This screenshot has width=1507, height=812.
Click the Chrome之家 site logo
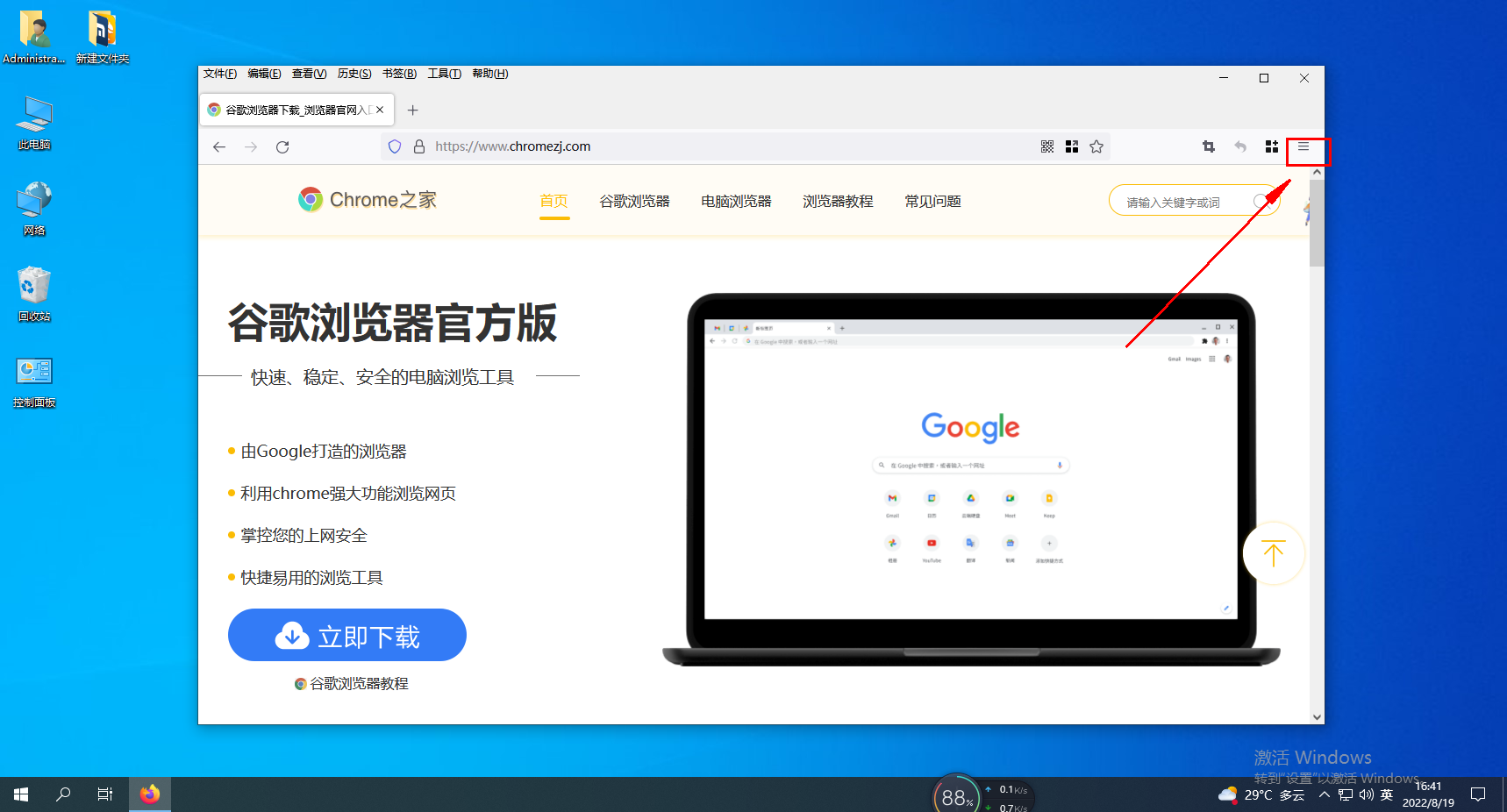[368, 200]
